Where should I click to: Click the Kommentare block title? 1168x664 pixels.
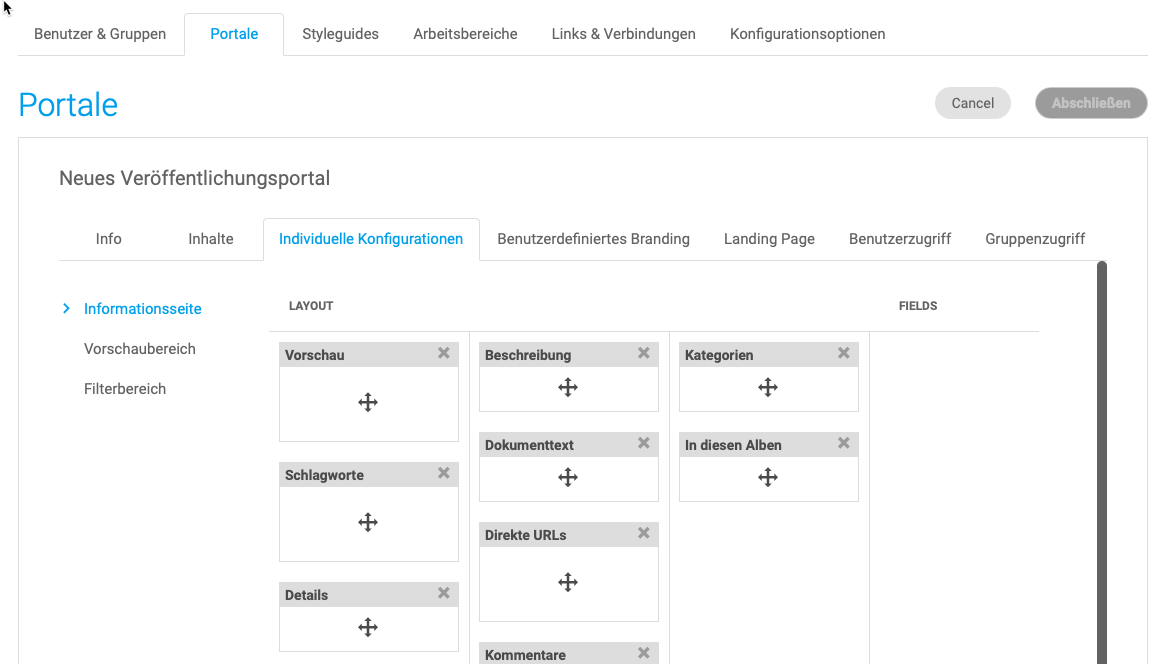pyautogui.click(x=525, y=656)
